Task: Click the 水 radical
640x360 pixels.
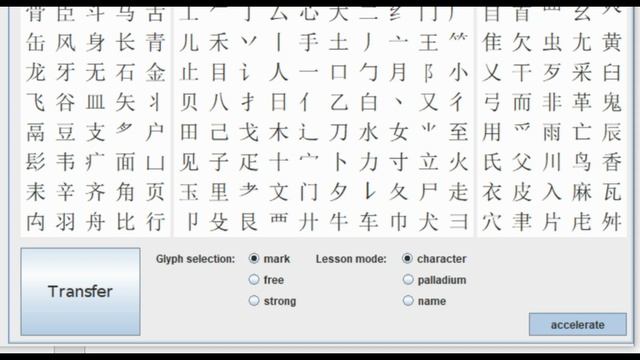Action: tap(369, 132)
